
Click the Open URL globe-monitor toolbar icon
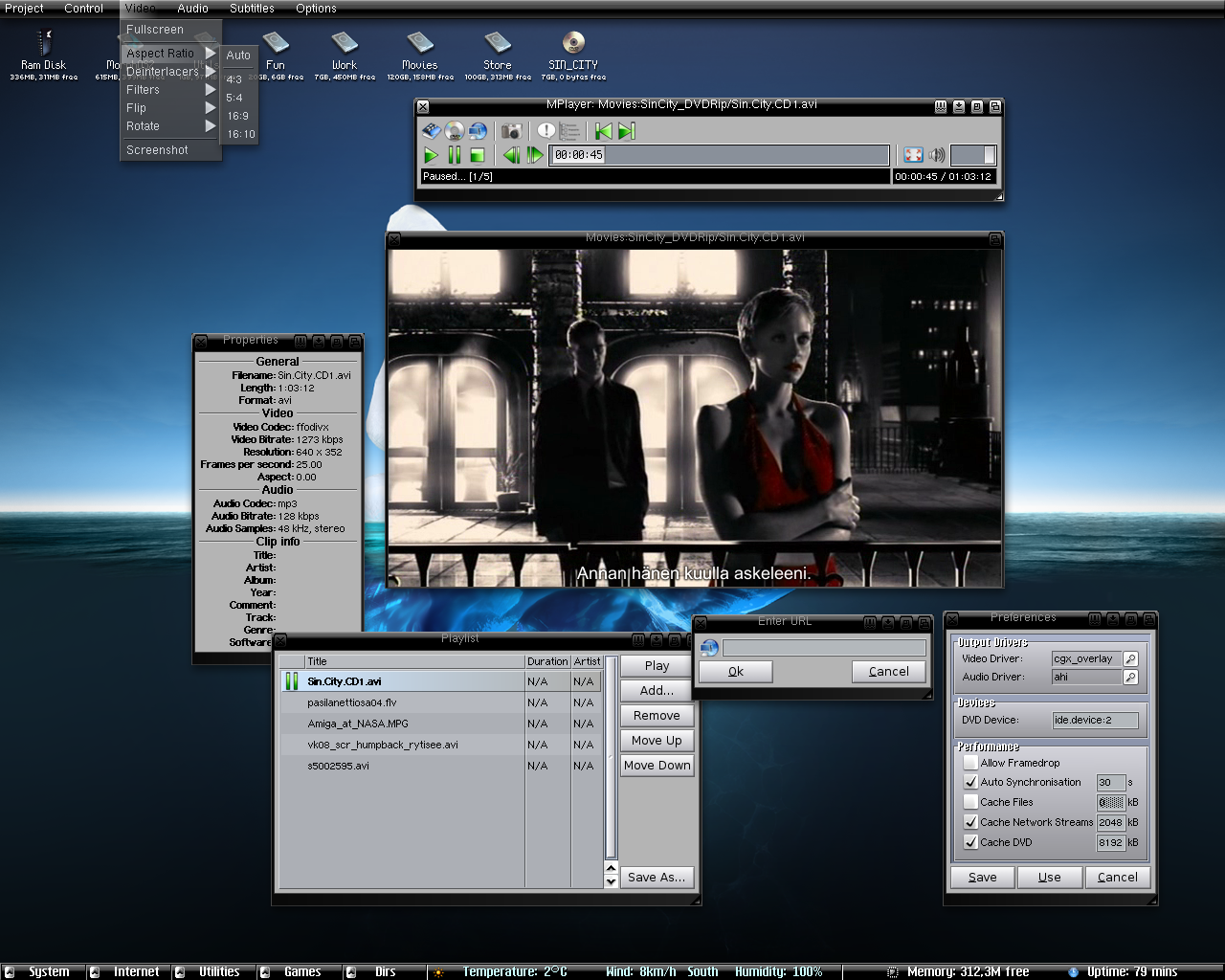coord(478,131)
